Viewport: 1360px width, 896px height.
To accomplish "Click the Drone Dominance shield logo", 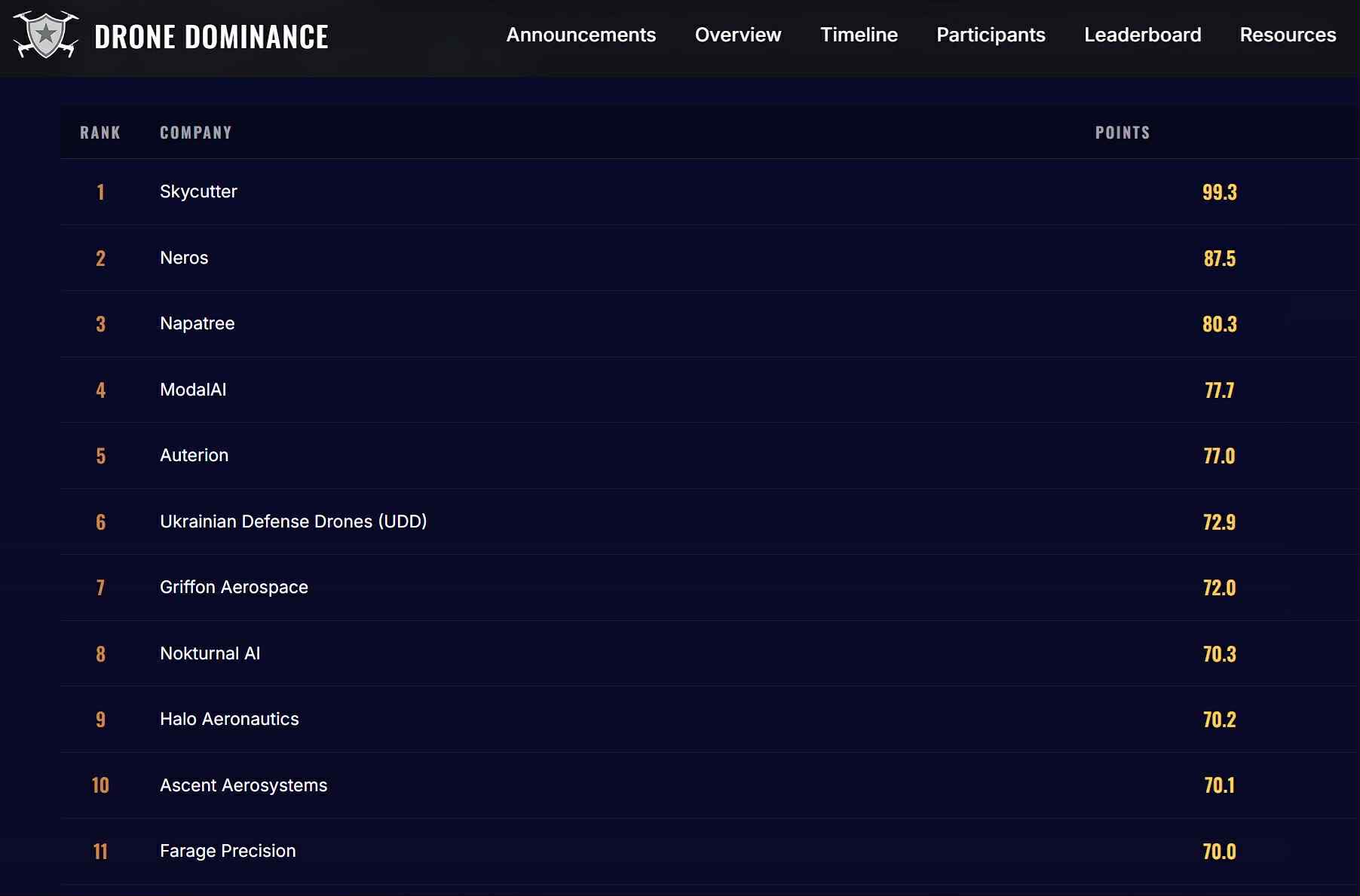I will 46,35.
